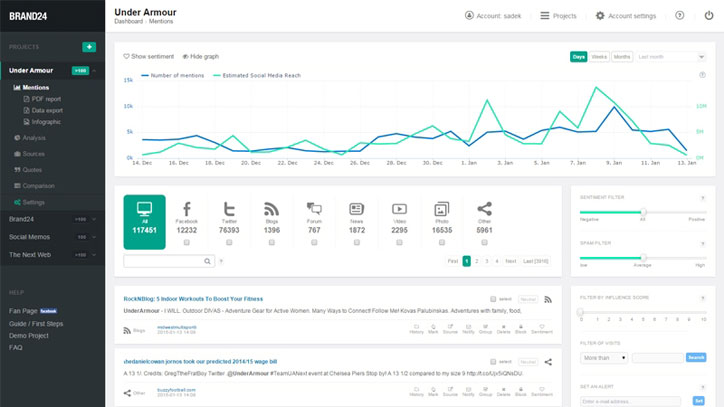Switch graph to Weeks view
The image size is (724, 407).
coord(599,57)
